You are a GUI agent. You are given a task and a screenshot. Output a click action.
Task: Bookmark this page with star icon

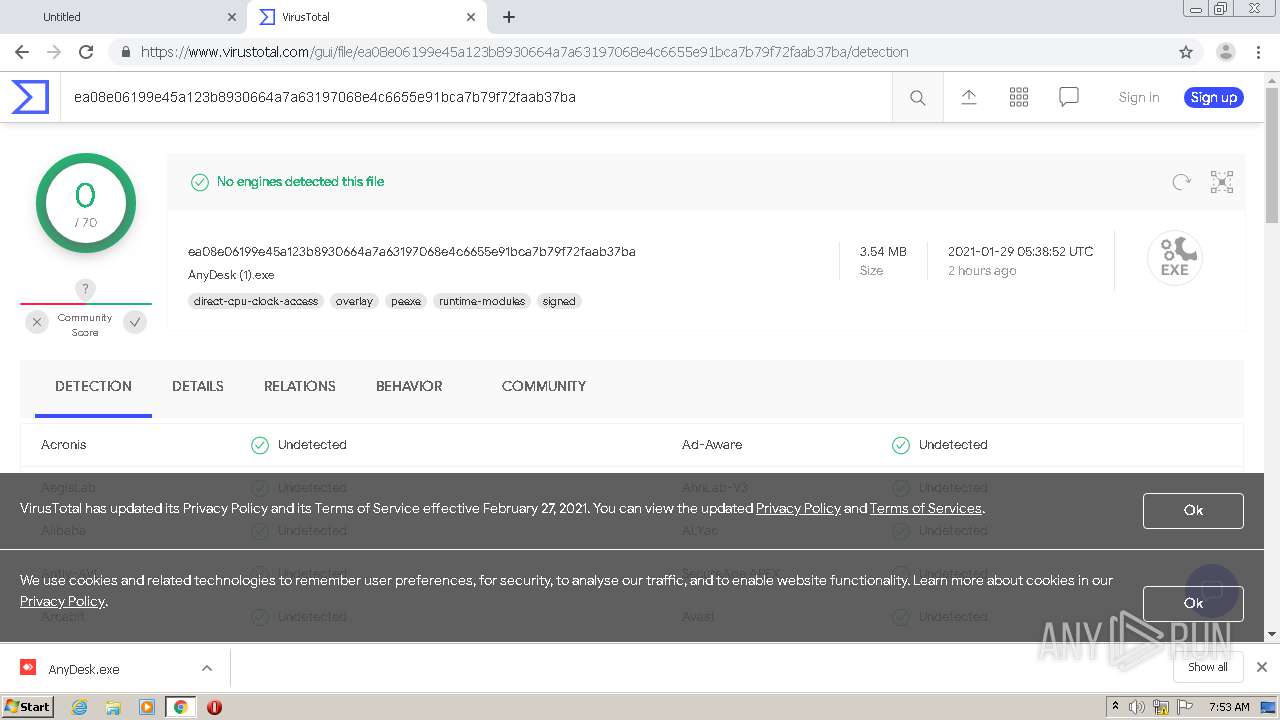(x=1186, y=52)
